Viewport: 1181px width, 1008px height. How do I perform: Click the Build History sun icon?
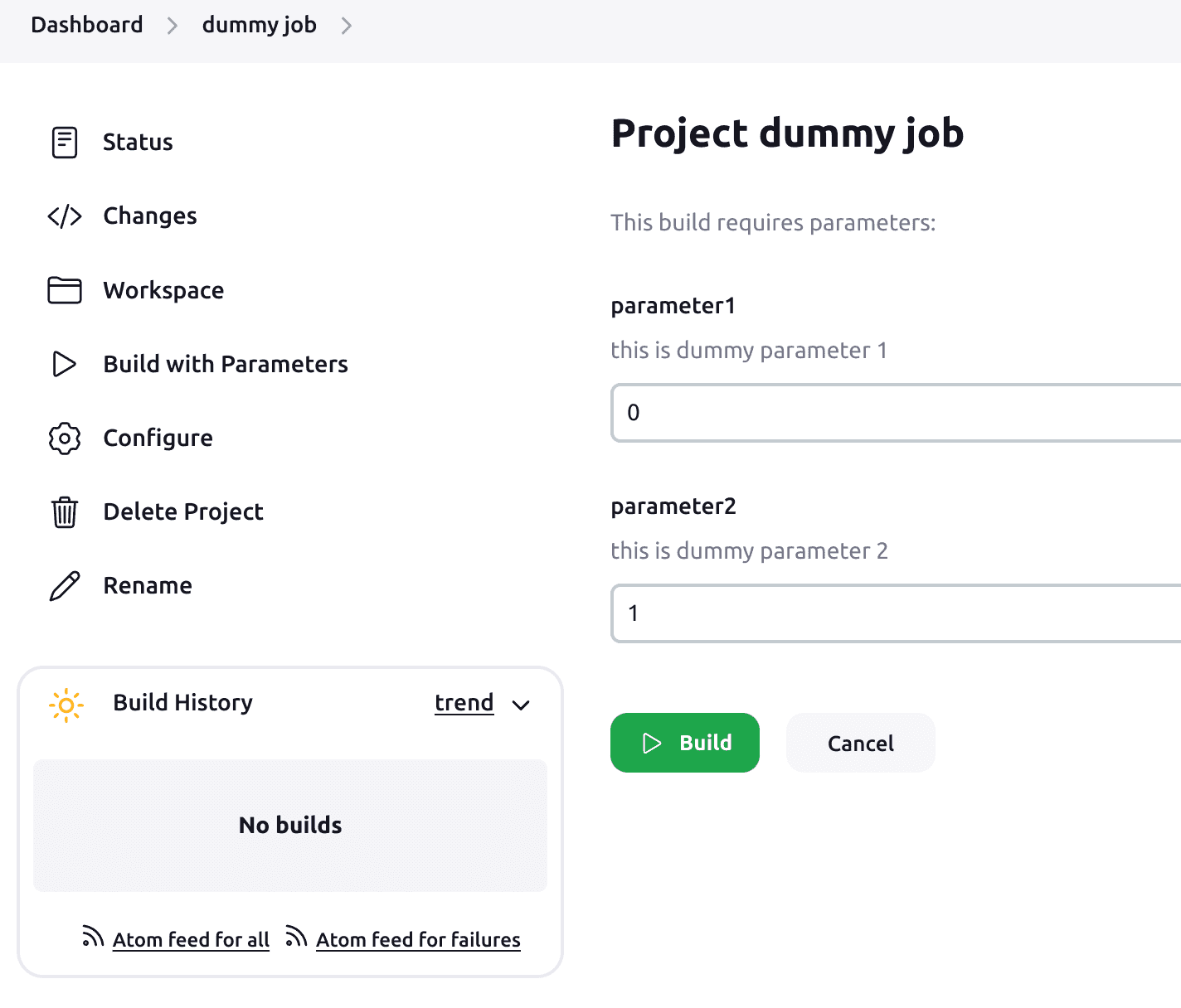66,705
